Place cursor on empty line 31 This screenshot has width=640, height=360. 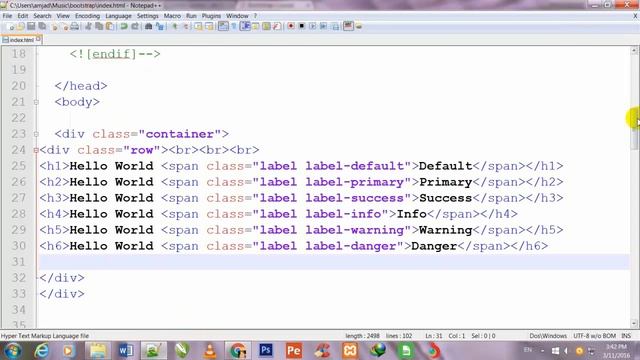tap(334, 262)
